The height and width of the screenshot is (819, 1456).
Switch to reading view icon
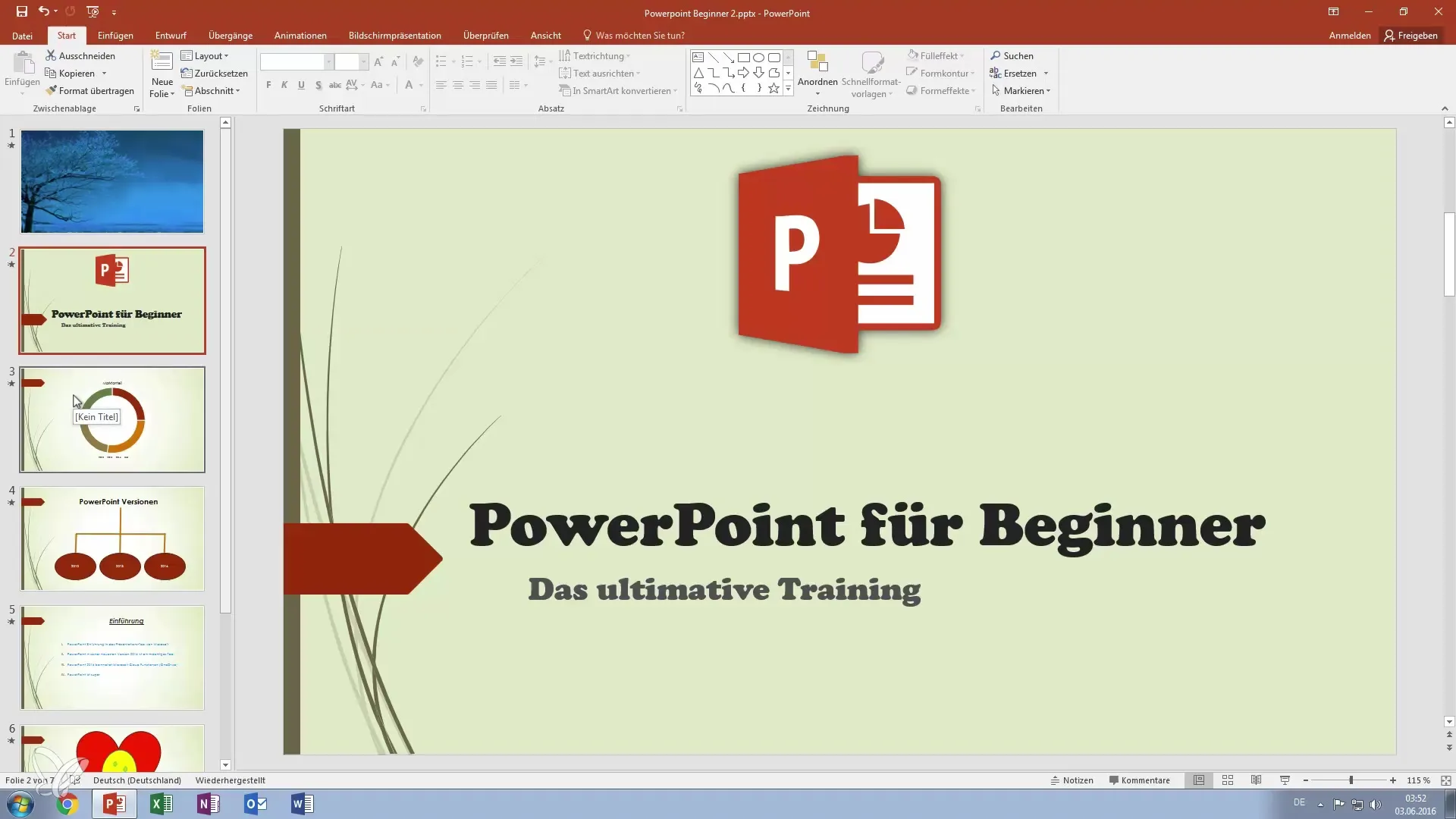click(x=1257, y=780)
